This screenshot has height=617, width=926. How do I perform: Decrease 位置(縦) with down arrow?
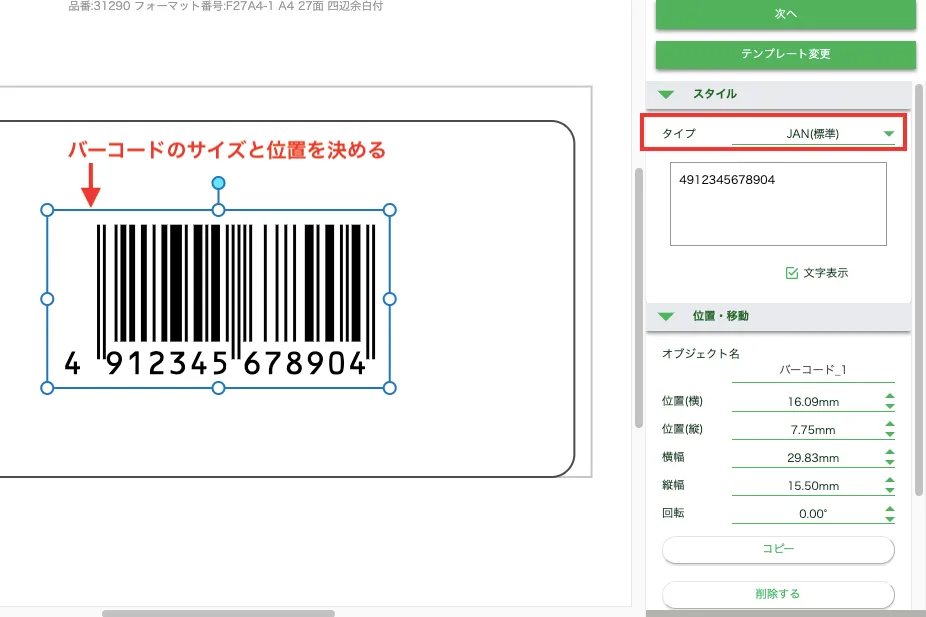(890, 434)
